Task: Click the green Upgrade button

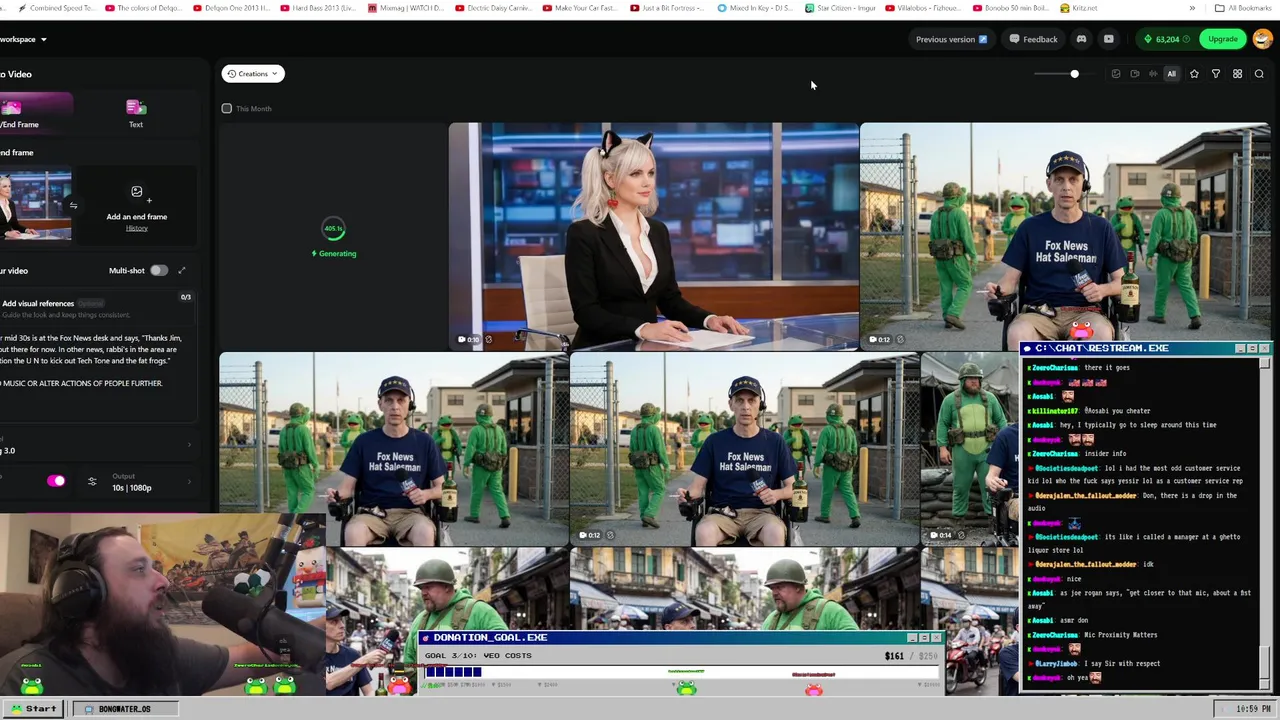Action: [x=1222, y=39]
